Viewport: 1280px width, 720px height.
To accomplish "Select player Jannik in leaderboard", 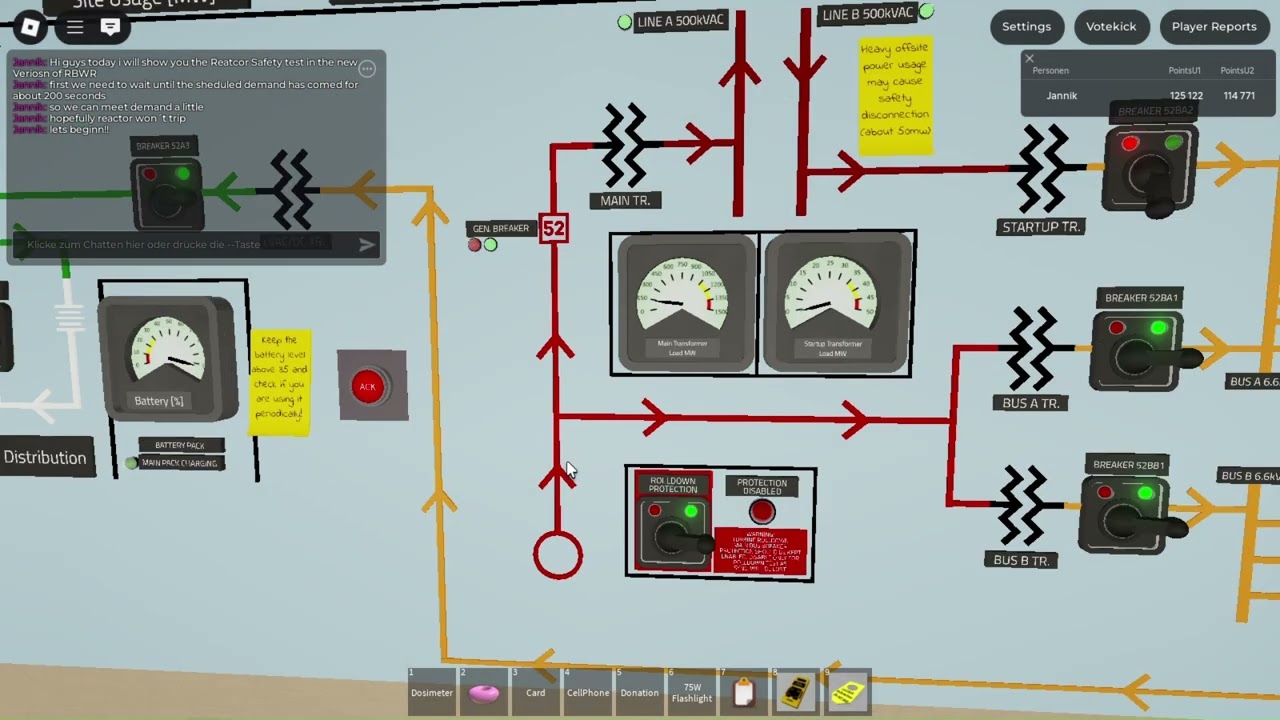I will point(1150,96).
